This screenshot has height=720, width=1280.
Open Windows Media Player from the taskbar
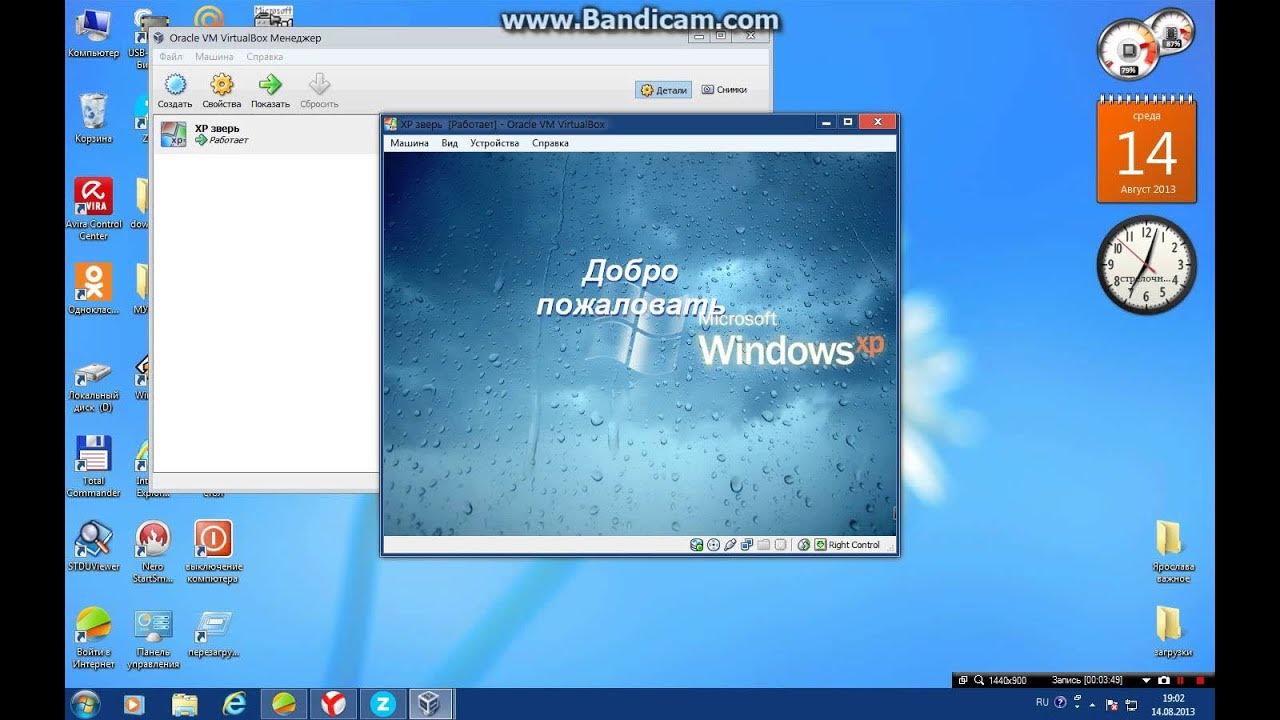click(134, 704)
